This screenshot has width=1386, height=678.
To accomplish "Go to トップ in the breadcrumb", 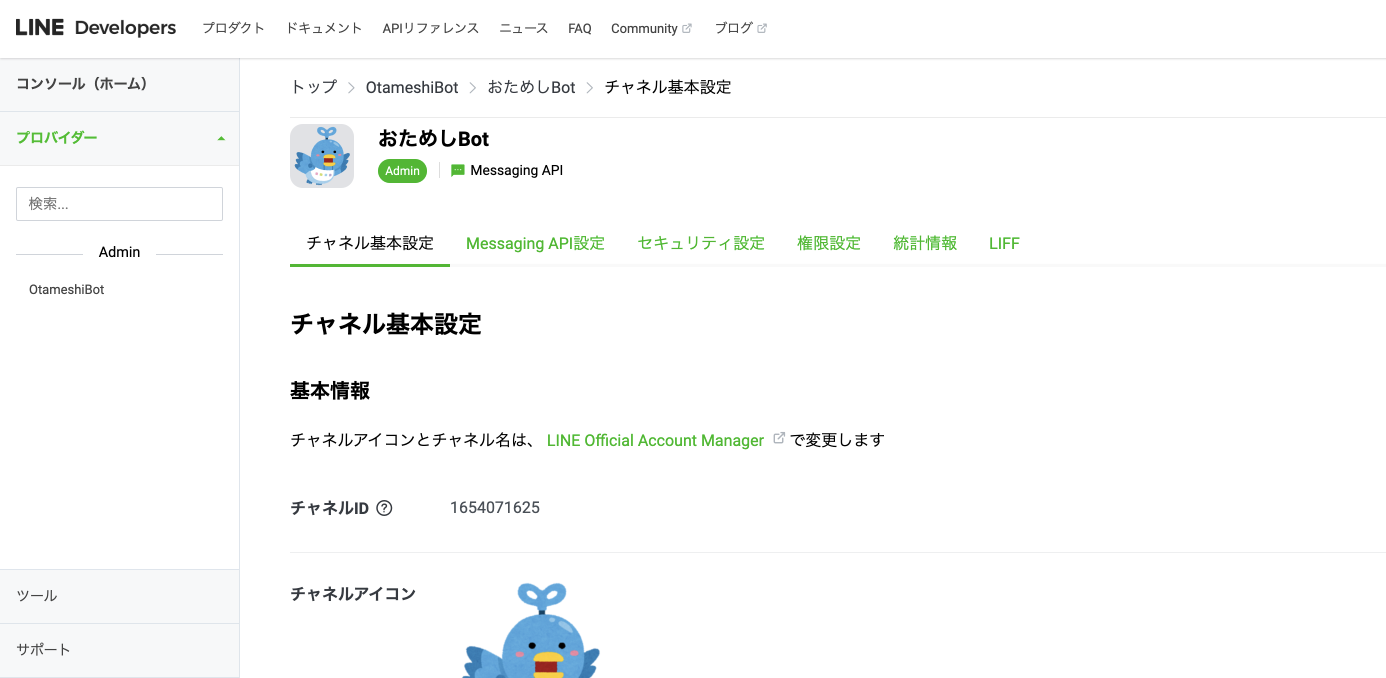I will [313, 88].
